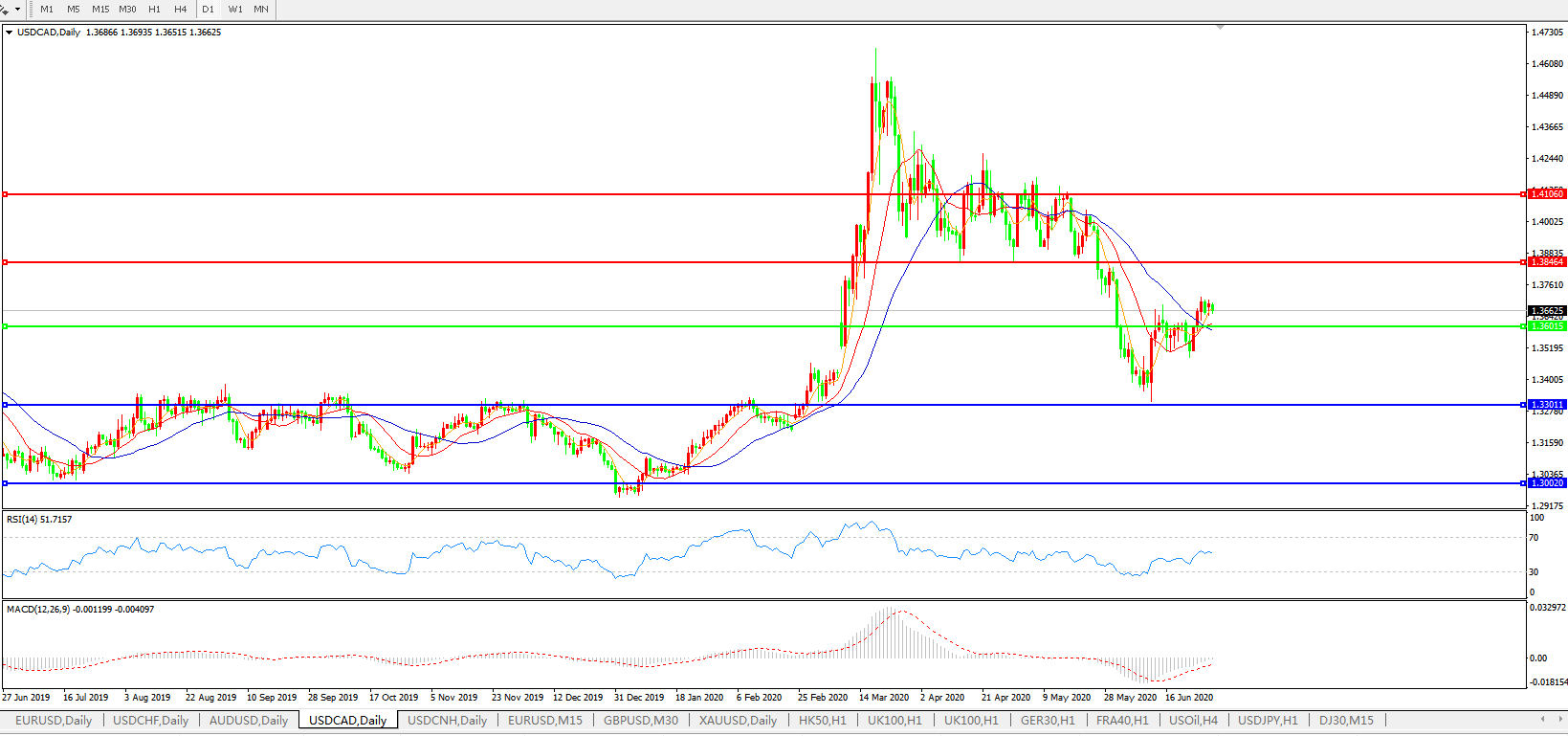Click the green 1.36015 level price label
Screen dimensions: 1568x736
pos(1547,326)
